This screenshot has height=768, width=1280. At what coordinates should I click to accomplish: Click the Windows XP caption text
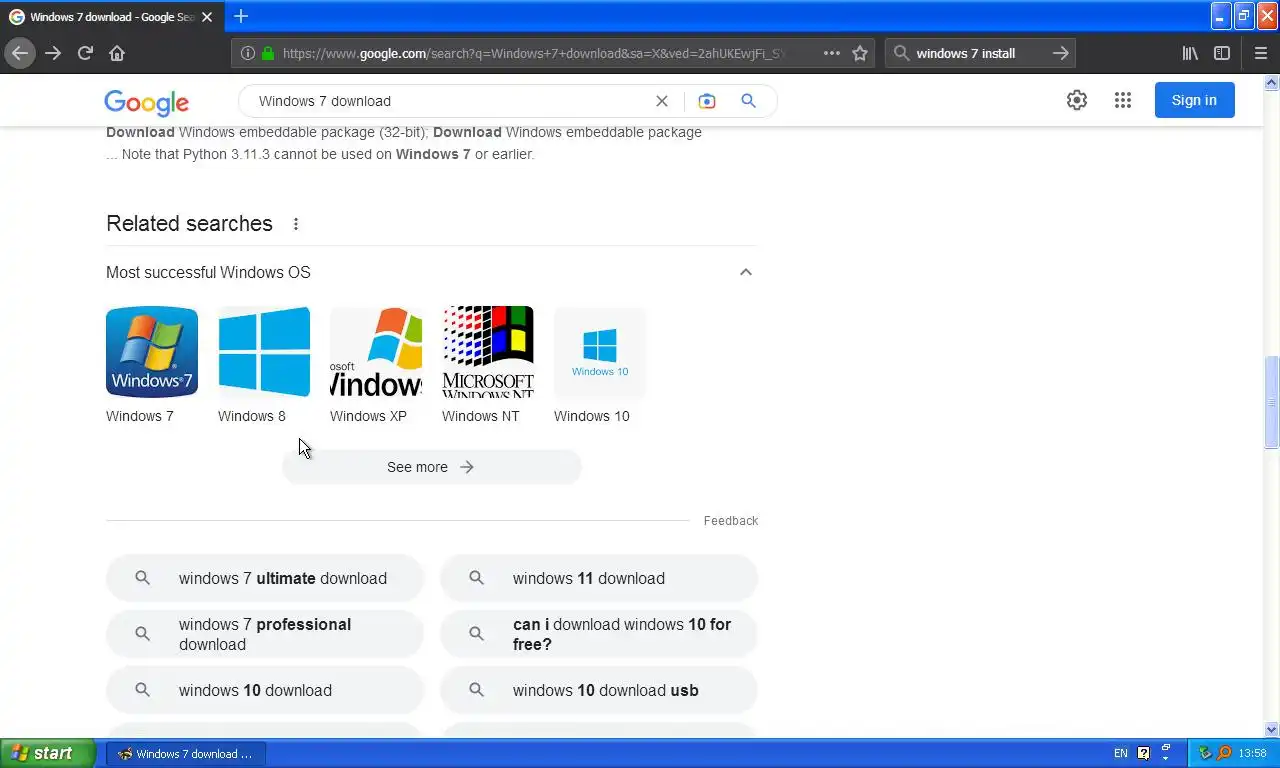[x=368, y=416]
